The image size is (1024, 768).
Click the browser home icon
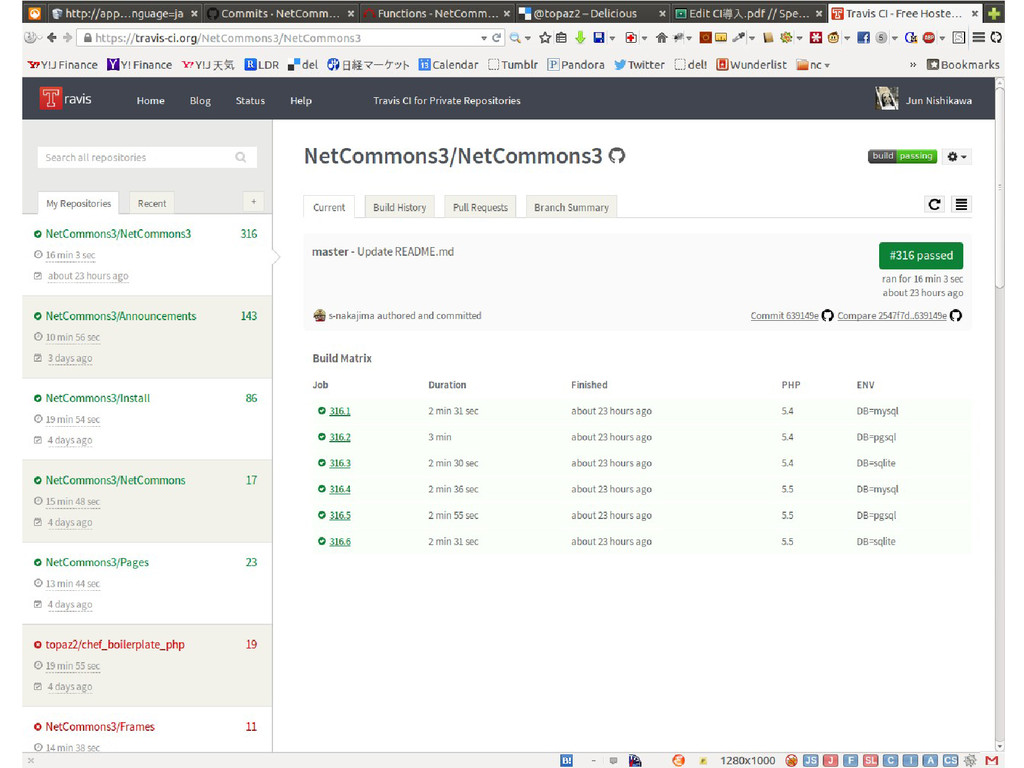tap(662, 38)
